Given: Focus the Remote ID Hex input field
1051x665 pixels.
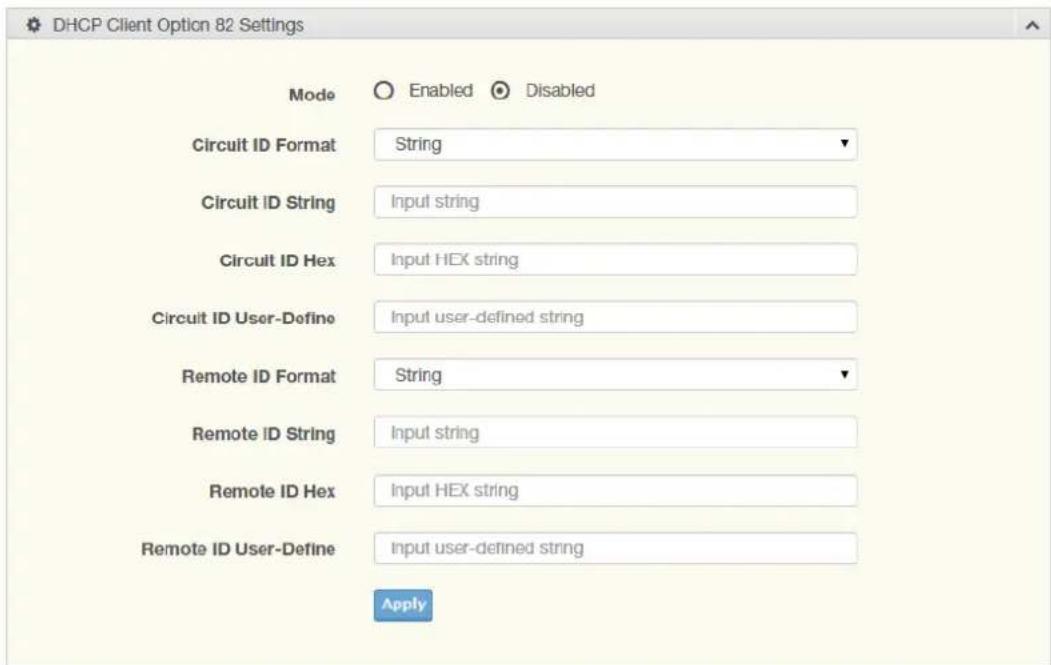Looking at the screenshot, I should 615,490.
